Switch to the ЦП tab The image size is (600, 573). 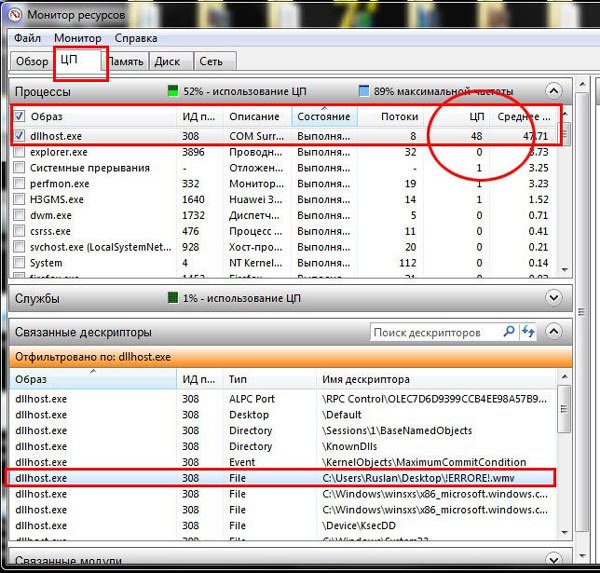(x=78, y=60)
